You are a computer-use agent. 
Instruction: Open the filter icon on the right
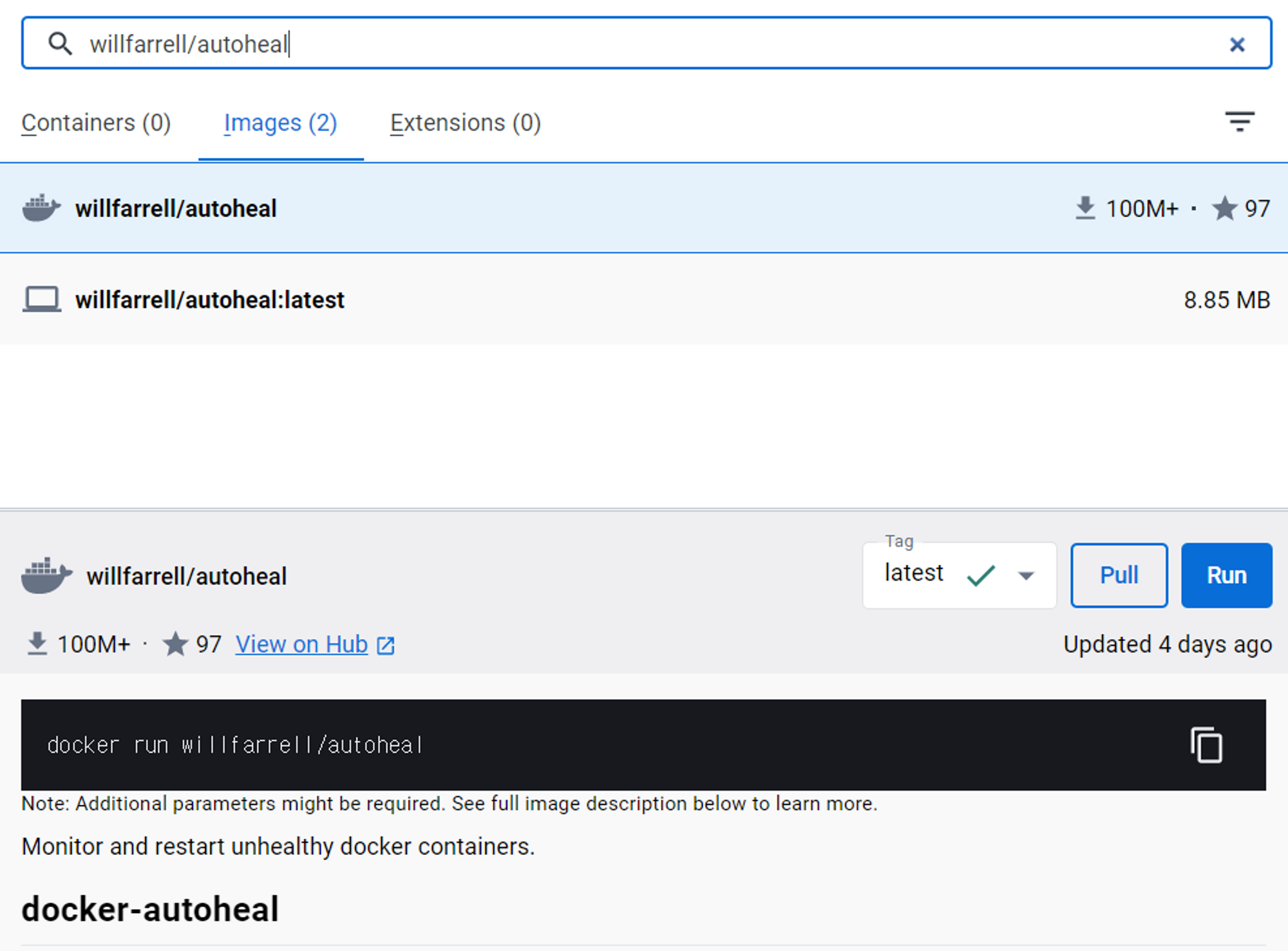click(1240, 122)
